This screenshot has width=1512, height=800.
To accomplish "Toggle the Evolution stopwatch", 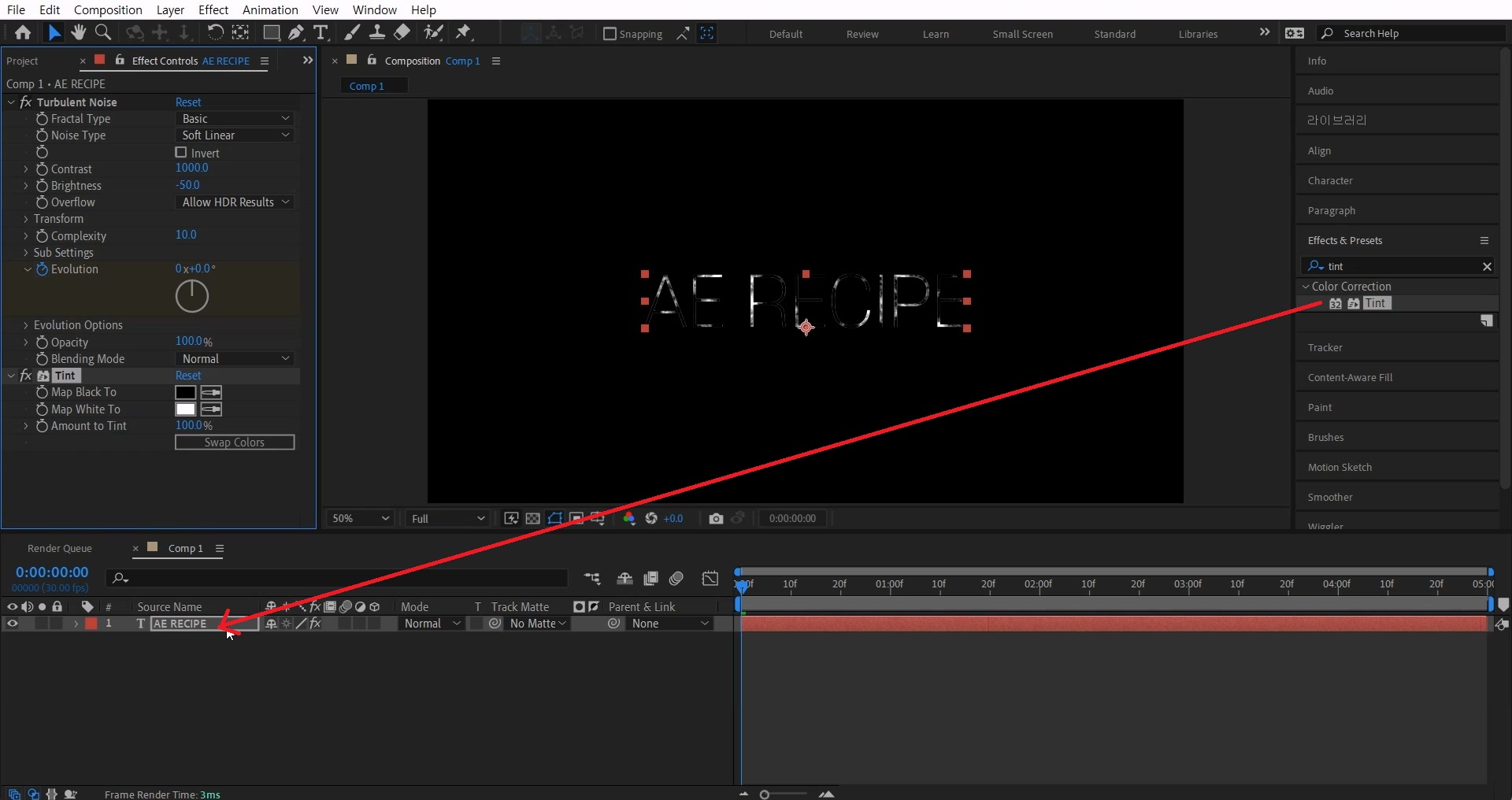I will pos(42,269).
